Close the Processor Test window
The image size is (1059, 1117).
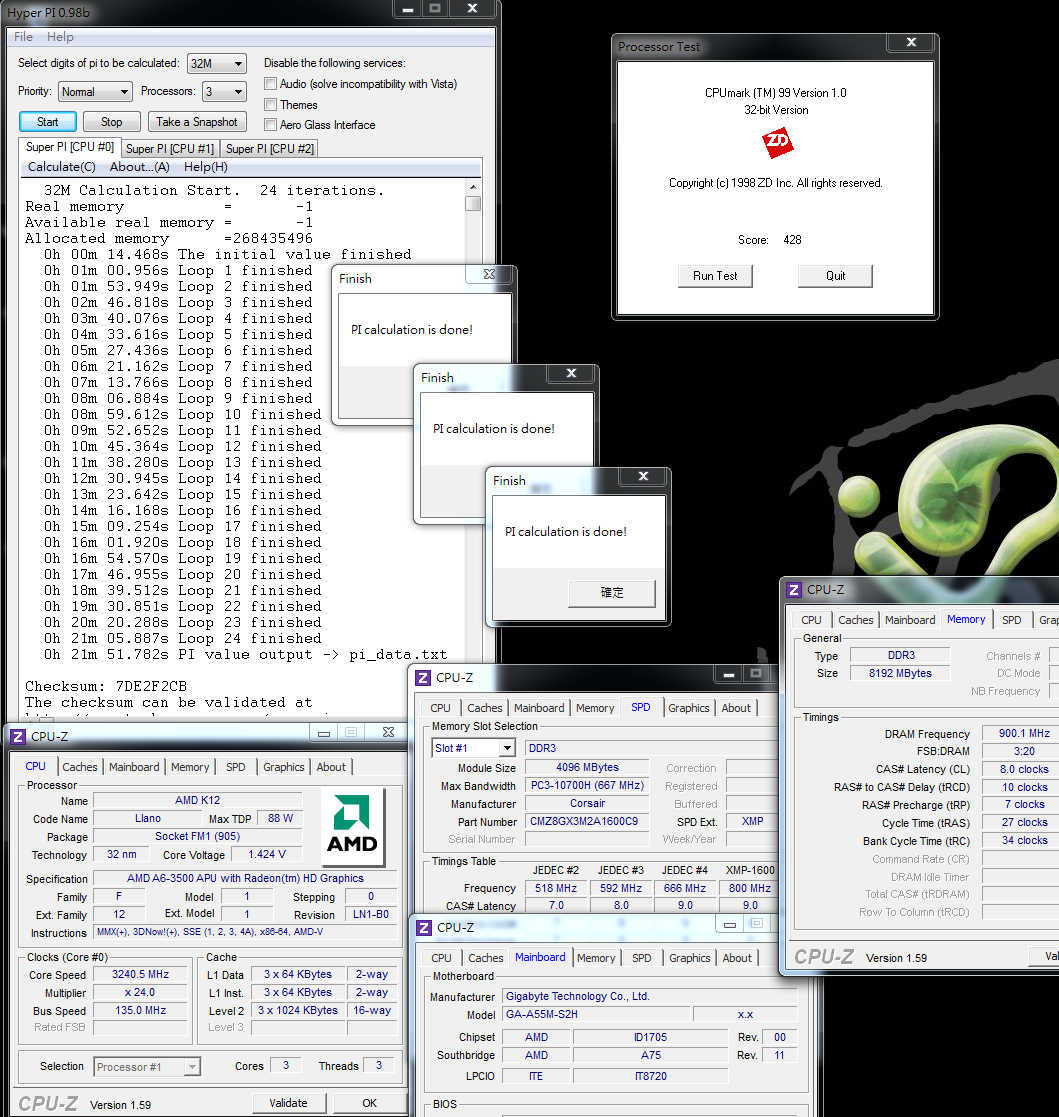(911, 42)
